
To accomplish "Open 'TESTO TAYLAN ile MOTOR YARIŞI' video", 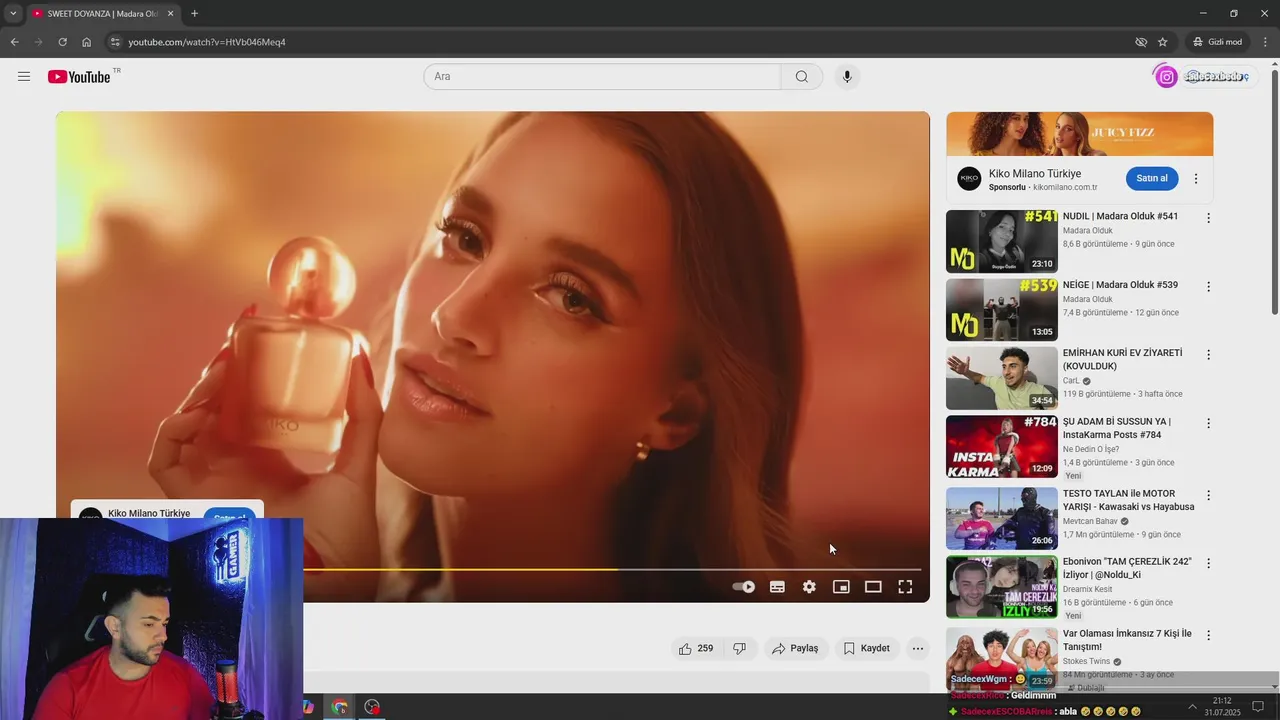I will 1128,500.
